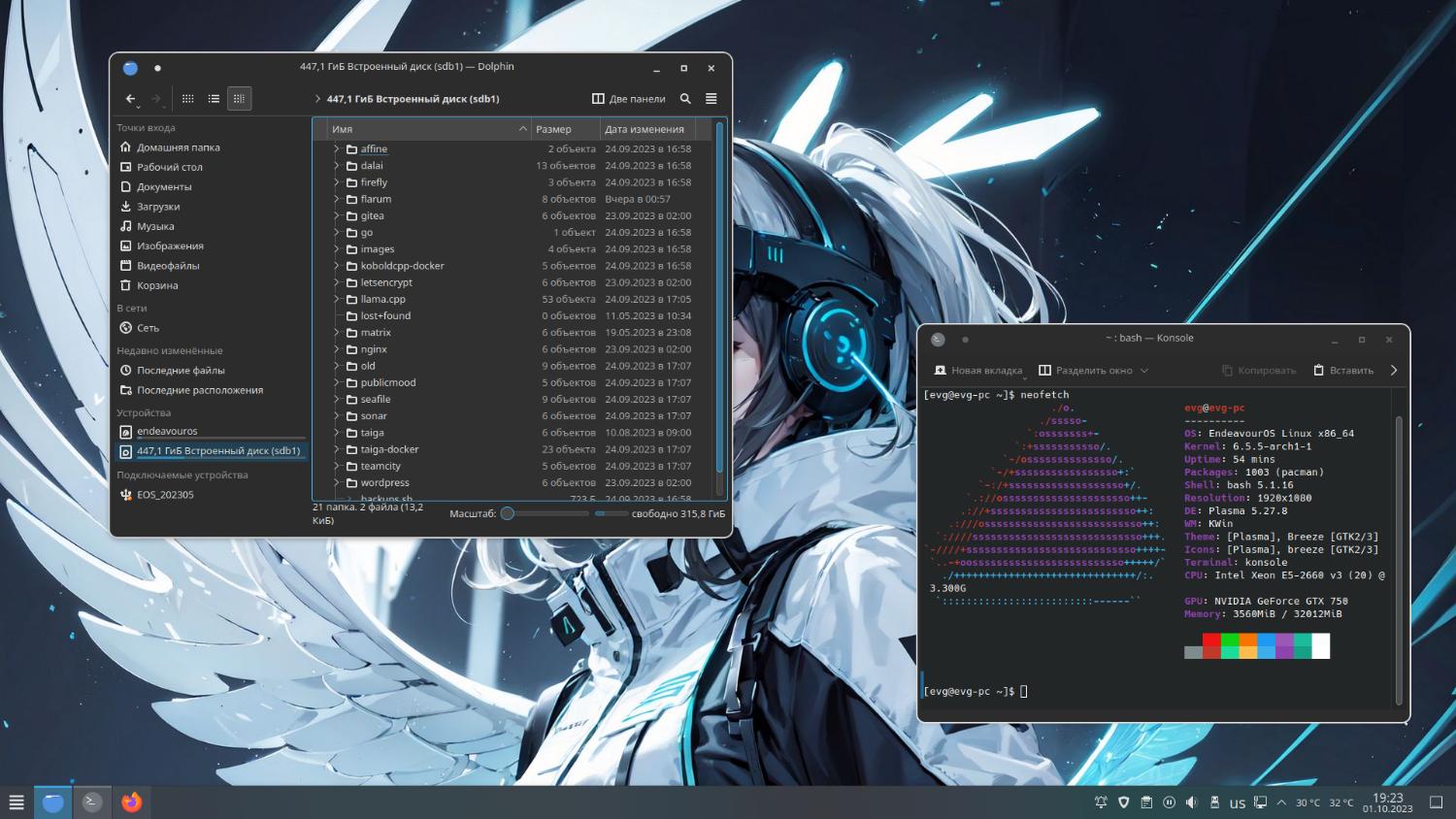
Task: Sort by Размер column header
Action: click(565, 129)
